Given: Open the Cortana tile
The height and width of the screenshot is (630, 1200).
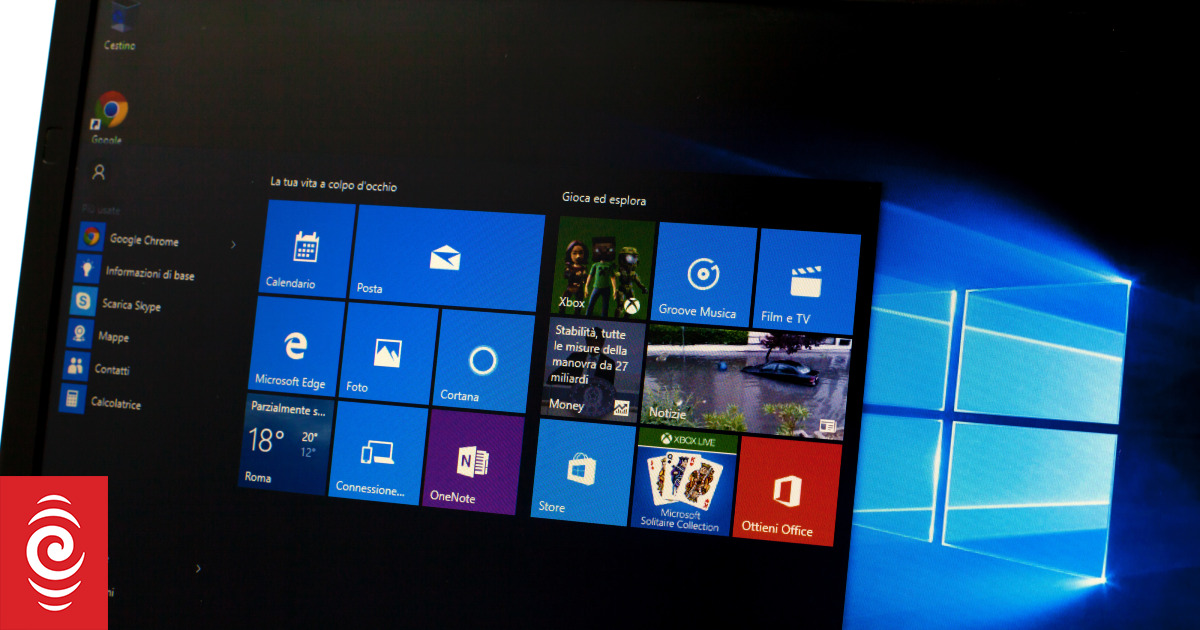Looking at the screenshot, I should point(485,362).
